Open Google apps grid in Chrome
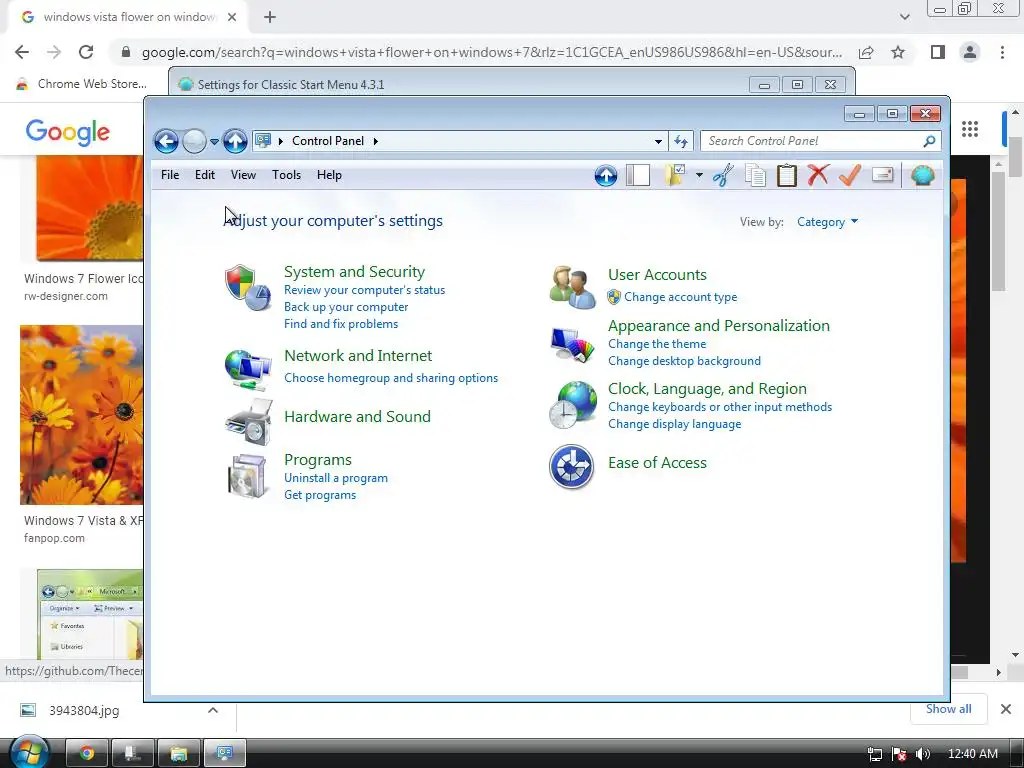This screenshot has width=1024, height=768. (x=970, y=129)
